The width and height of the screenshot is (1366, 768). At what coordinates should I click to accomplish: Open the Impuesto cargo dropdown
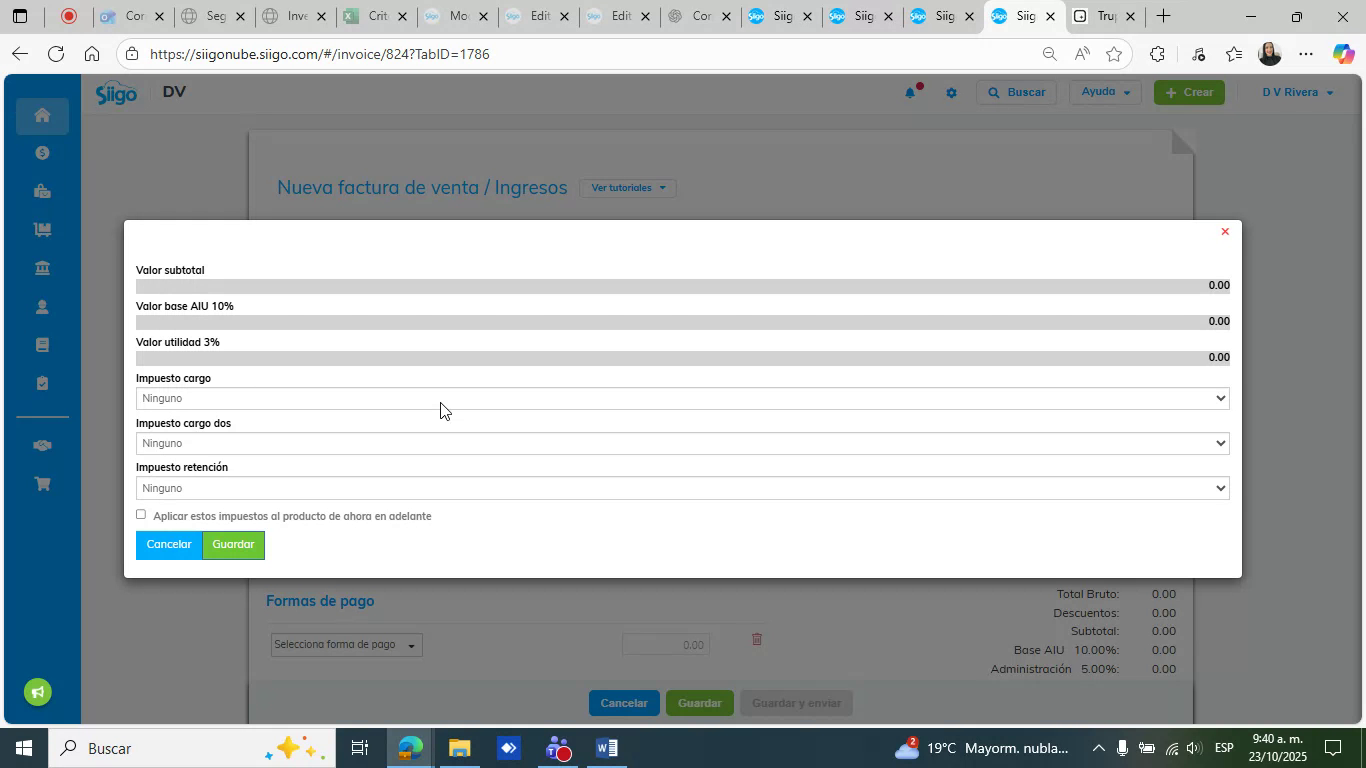pos(682,398)
